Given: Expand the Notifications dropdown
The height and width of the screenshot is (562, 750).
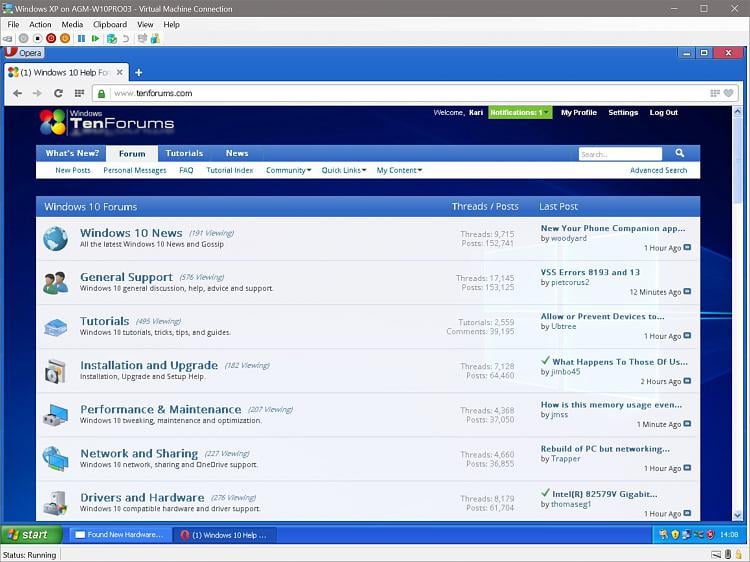Looking at the screenshot, I should click(x=520, y=112).
